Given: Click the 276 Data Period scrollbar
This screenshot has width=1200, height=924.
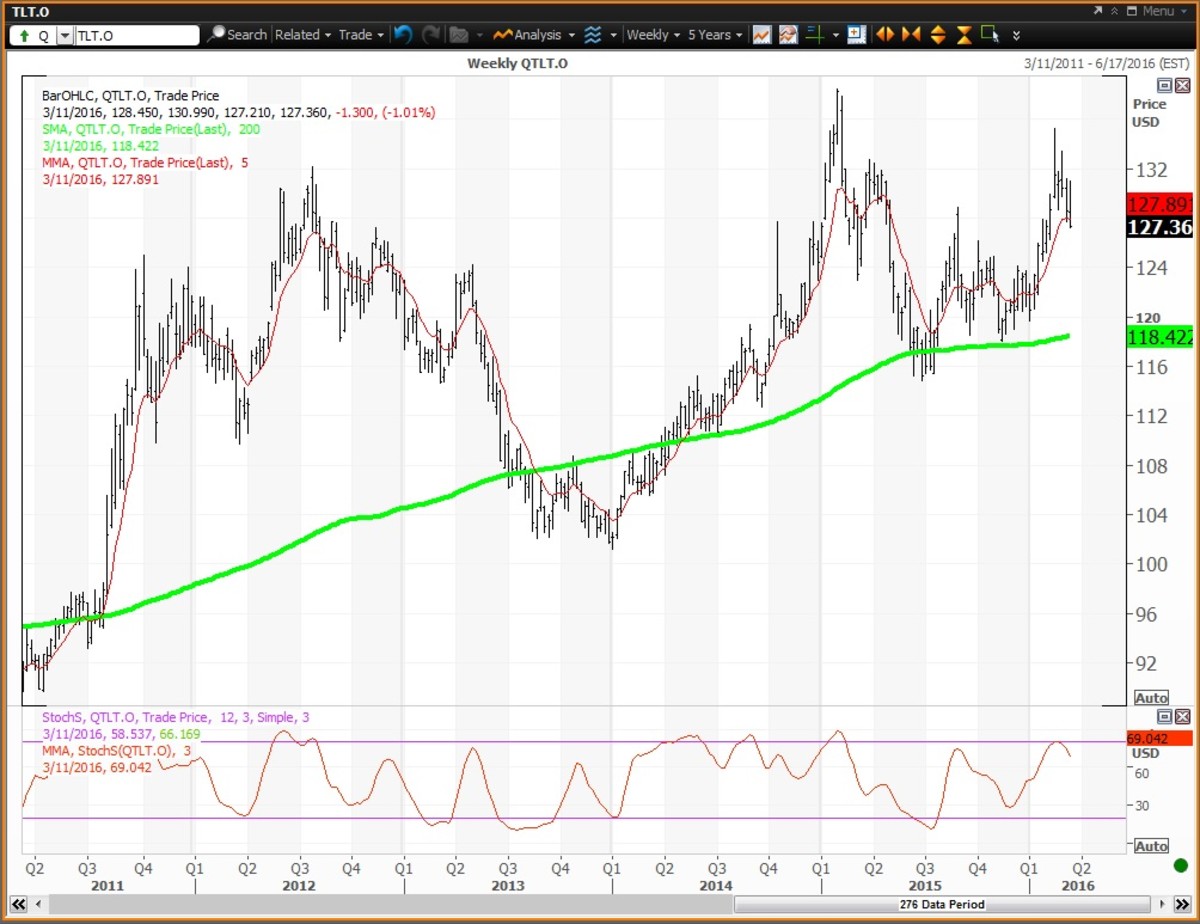Looking at the screenshot, I should (x=940, y=906).
